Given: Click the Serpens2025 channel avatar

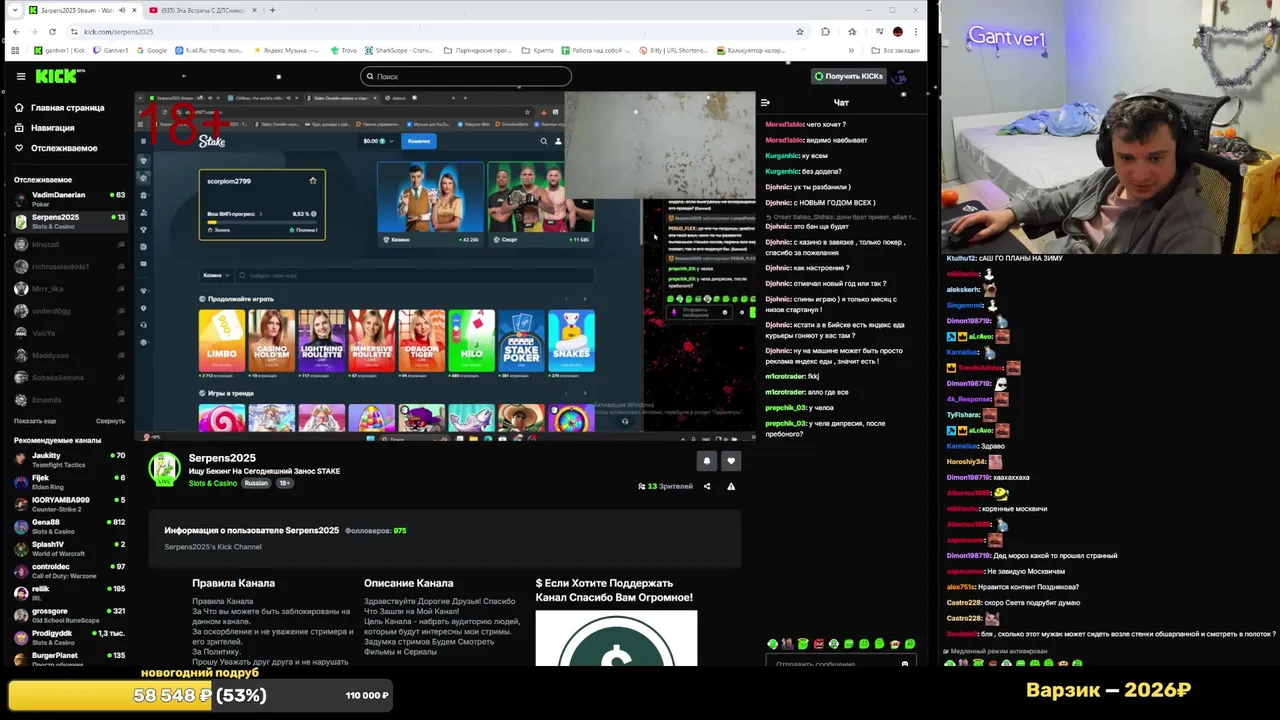Looking at the screenshot, I should 164,468.
